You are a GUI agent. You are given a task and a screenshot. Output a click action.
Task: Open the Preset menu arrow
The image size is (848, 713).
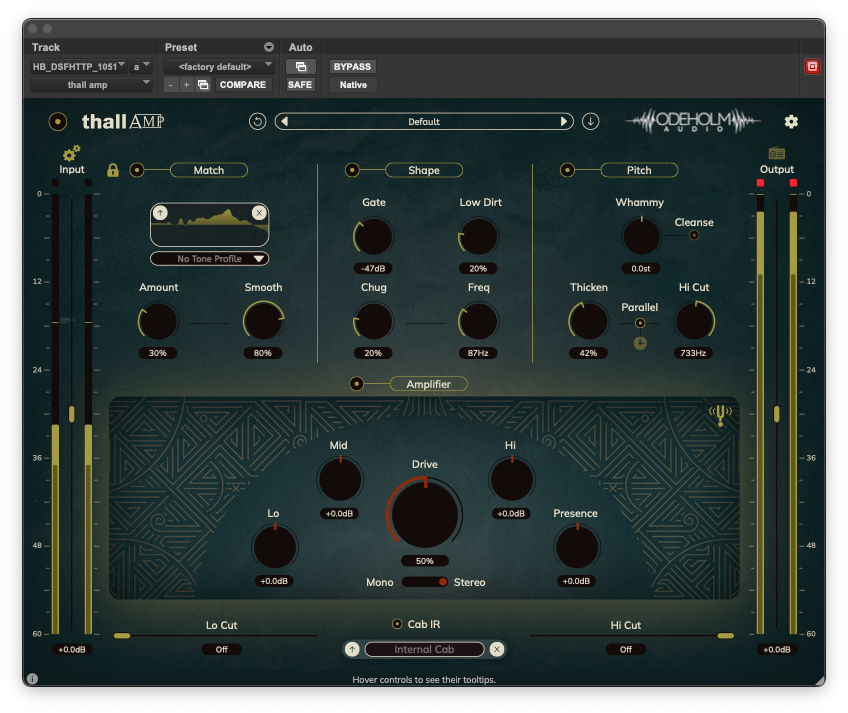pyautogui.click(x=268, y=47)
